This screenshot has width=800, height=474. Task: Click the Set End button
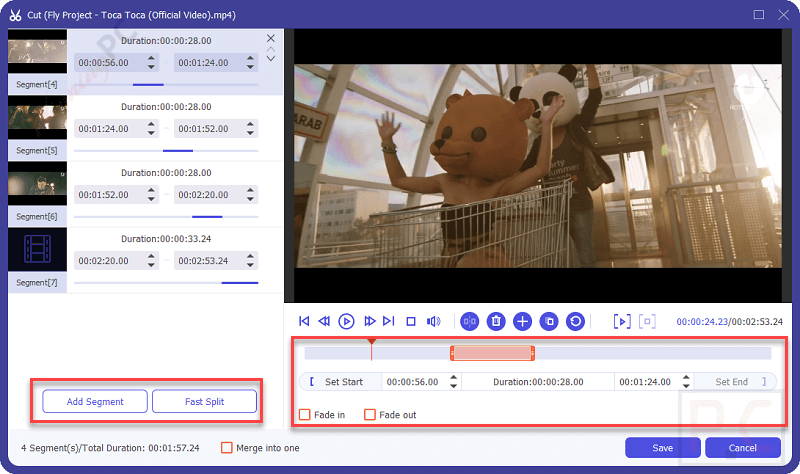point(735,382)
